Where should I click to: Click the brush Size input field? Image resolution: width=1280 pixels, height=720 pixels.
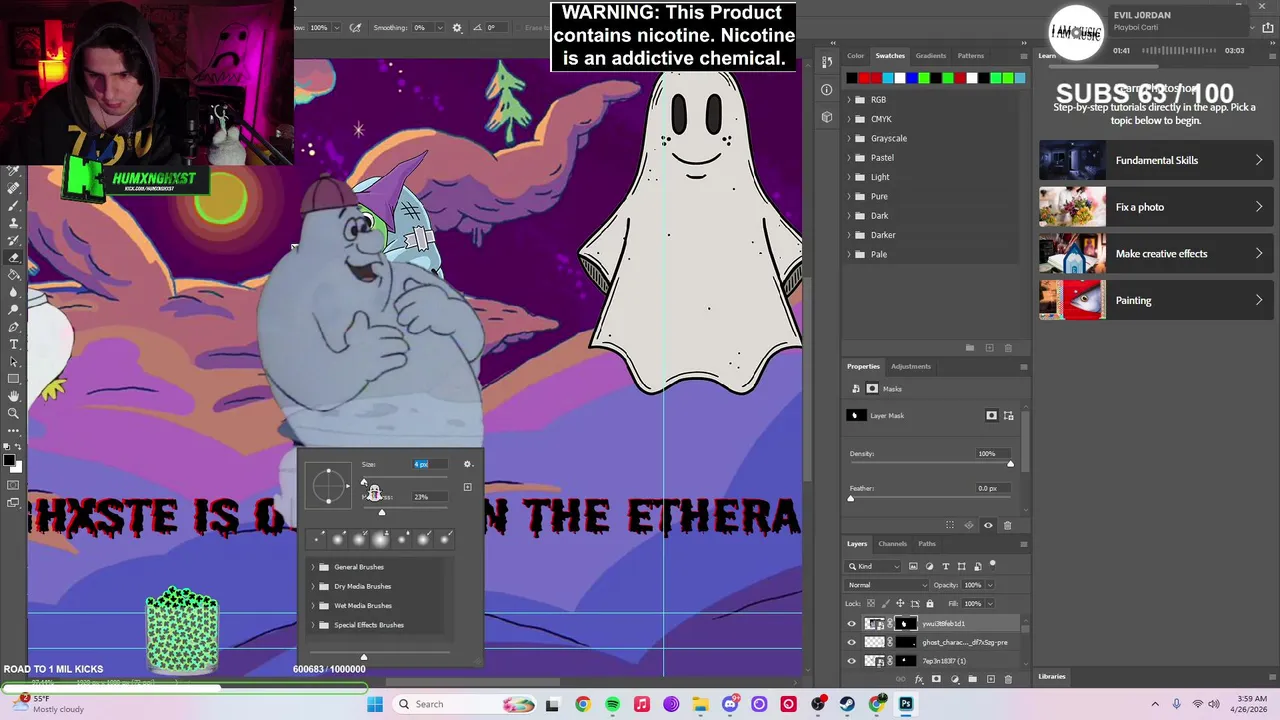430,464
